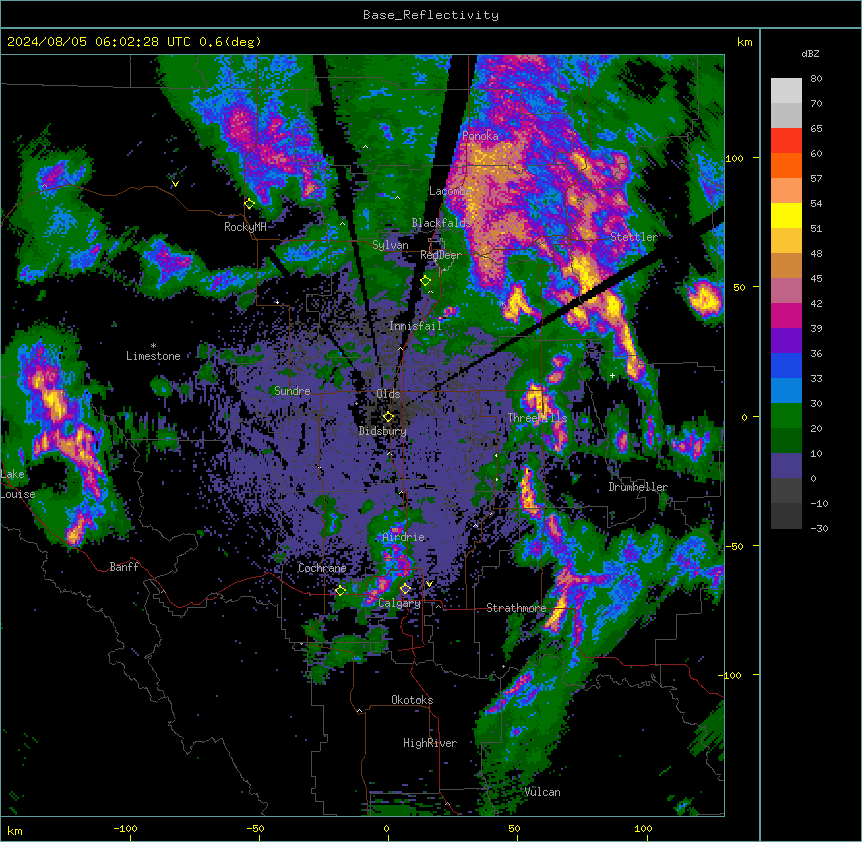Viewport: 862px width, 842px height.
Task: Click the Banff label
Action: click(x=124, y=567)
